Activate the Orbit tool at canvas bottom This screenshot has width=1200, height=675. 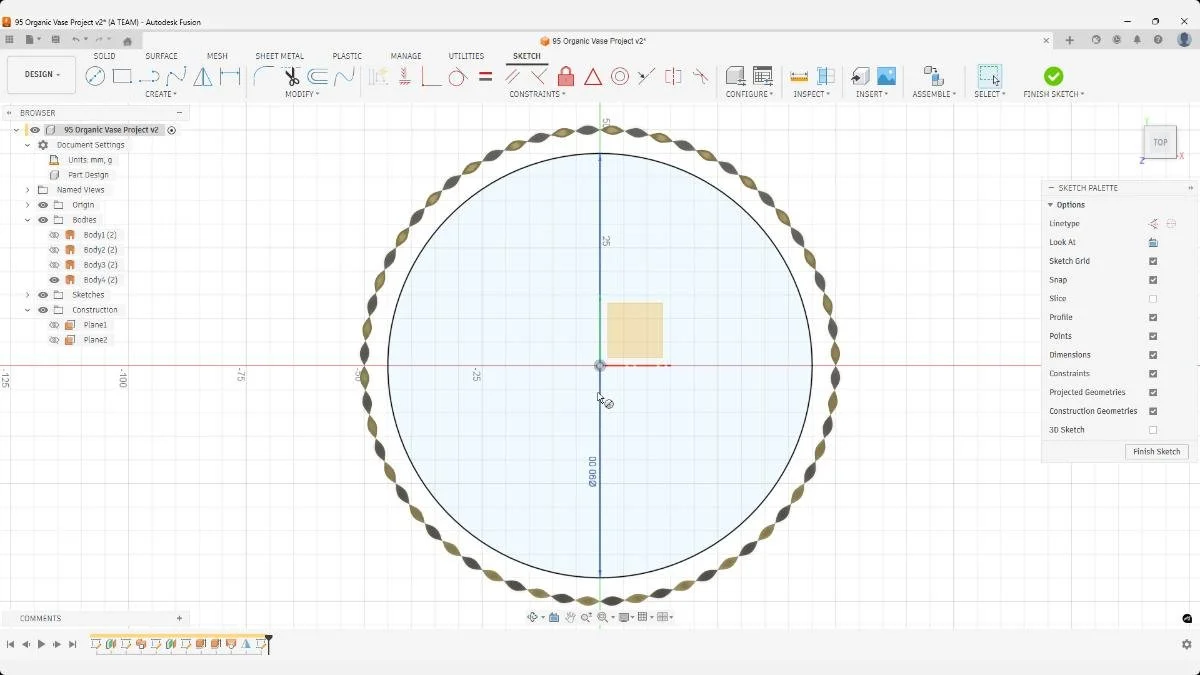(x=533, y=617)
